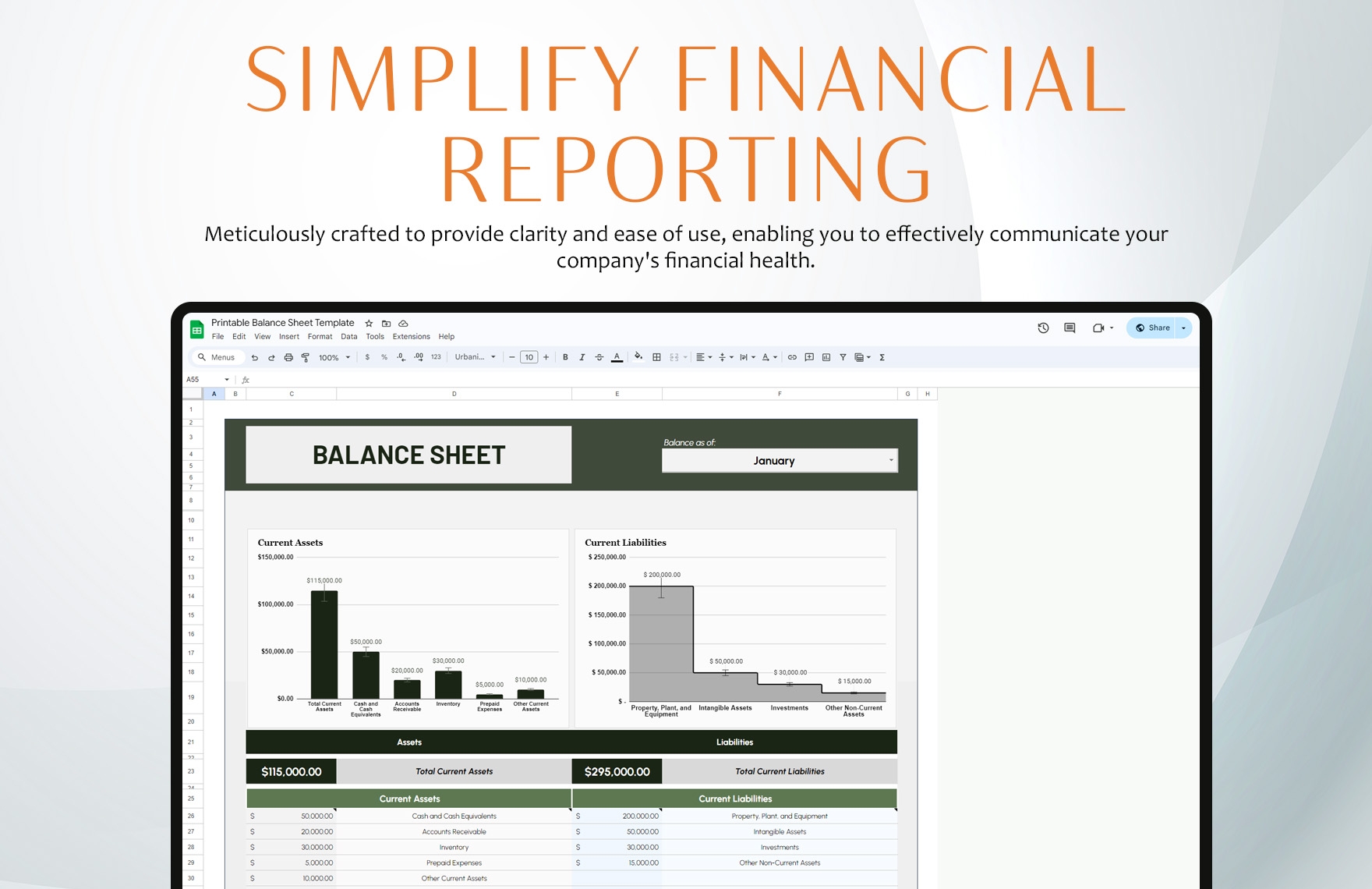Format as percent with the % icon

coord(384,357)
